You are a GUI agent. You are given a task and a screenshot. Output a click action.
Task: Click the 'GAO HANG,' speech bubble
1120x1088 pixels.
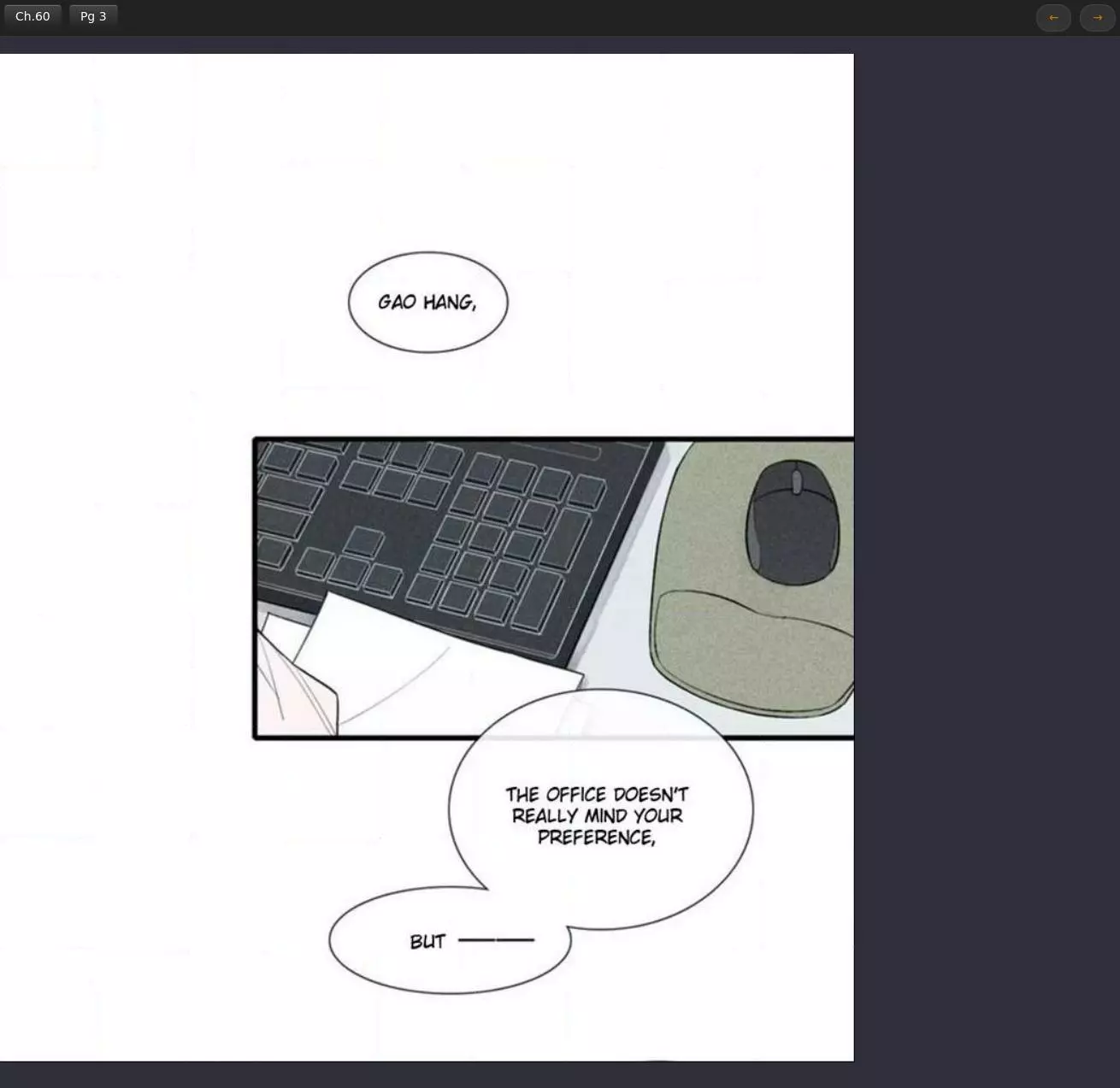pos(427,302)
